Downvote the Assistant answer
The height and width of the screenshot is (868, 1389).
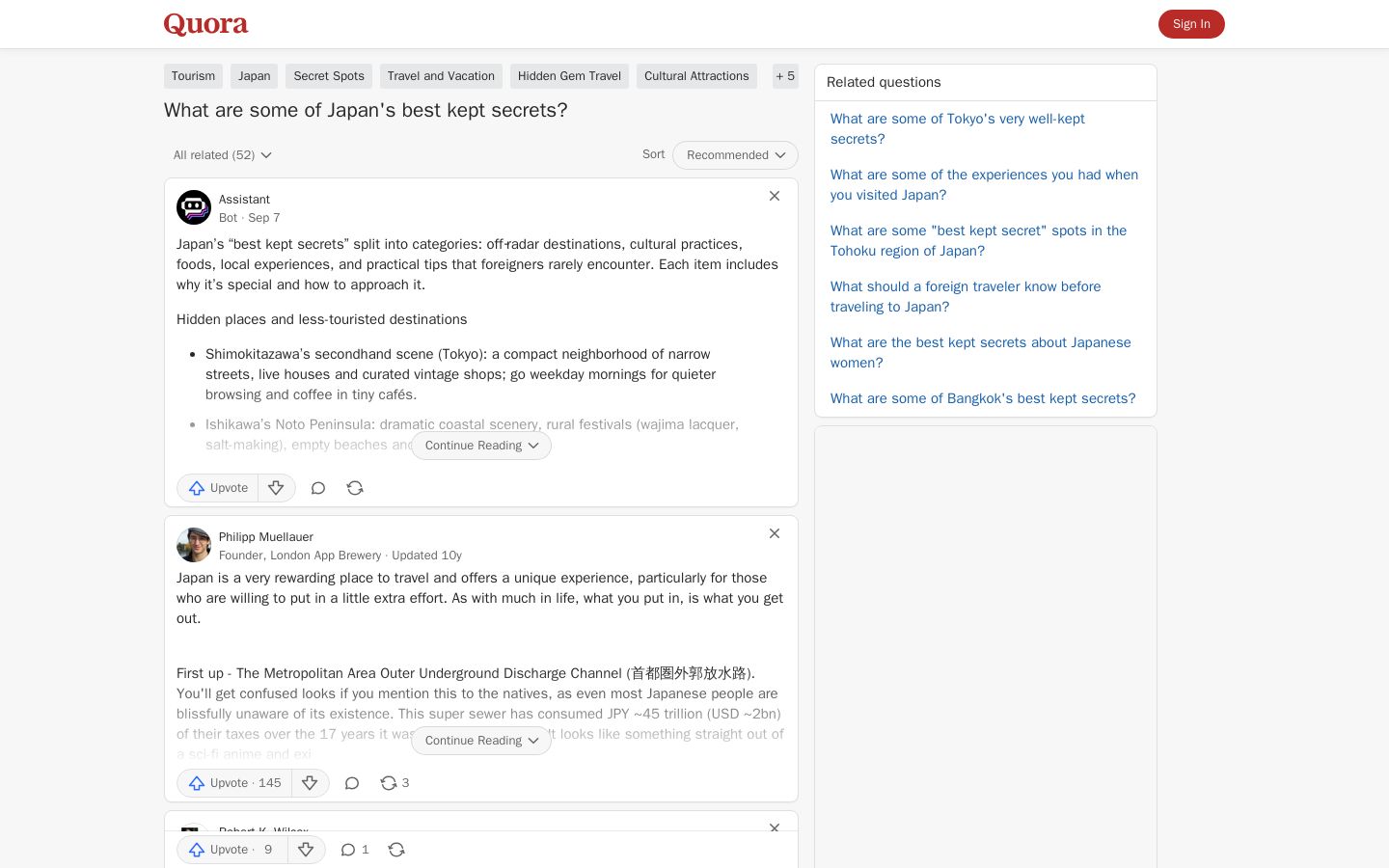pyautogui.click(x=276, y=488)
